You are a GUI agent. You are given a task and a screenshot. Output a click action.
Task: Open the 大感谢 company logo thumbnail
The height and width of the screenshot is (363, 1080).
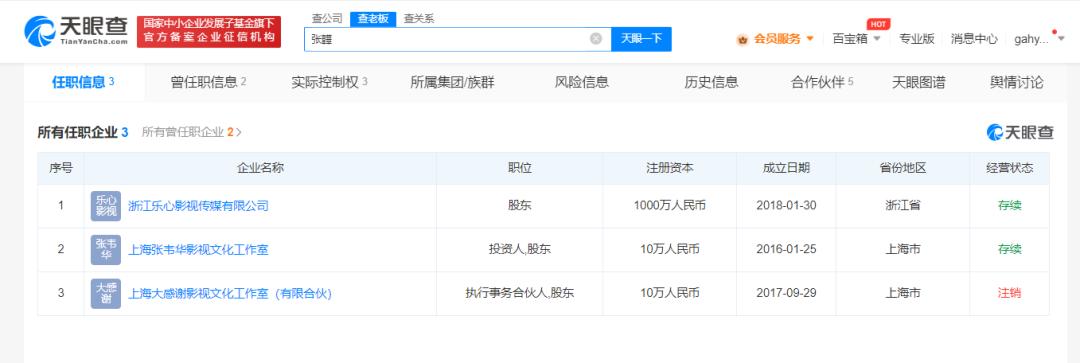coord(105,293)
